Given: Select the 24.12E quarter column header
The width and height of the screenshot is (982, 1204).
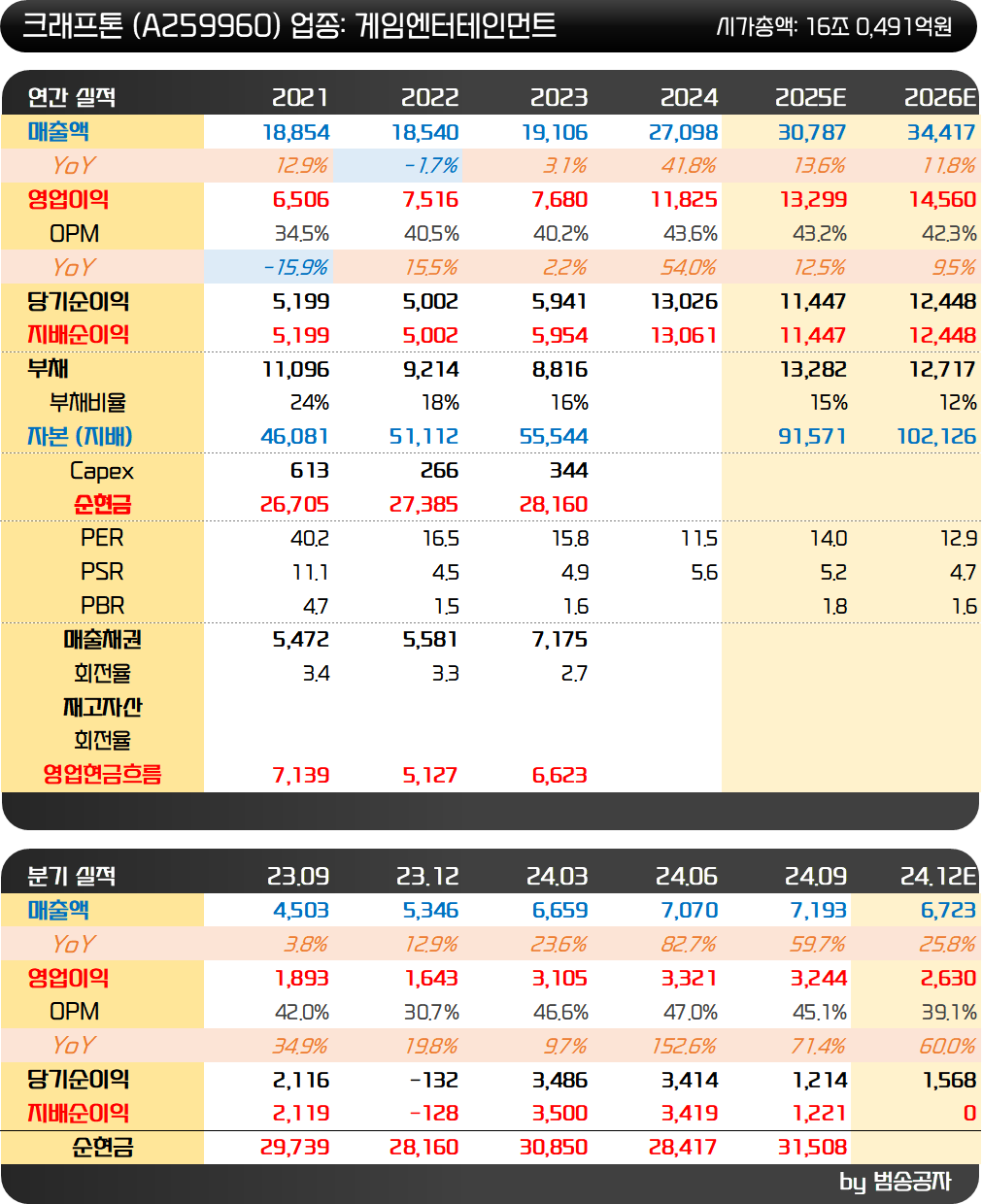Looking at the screenshot, I should (x=938, y=876).
